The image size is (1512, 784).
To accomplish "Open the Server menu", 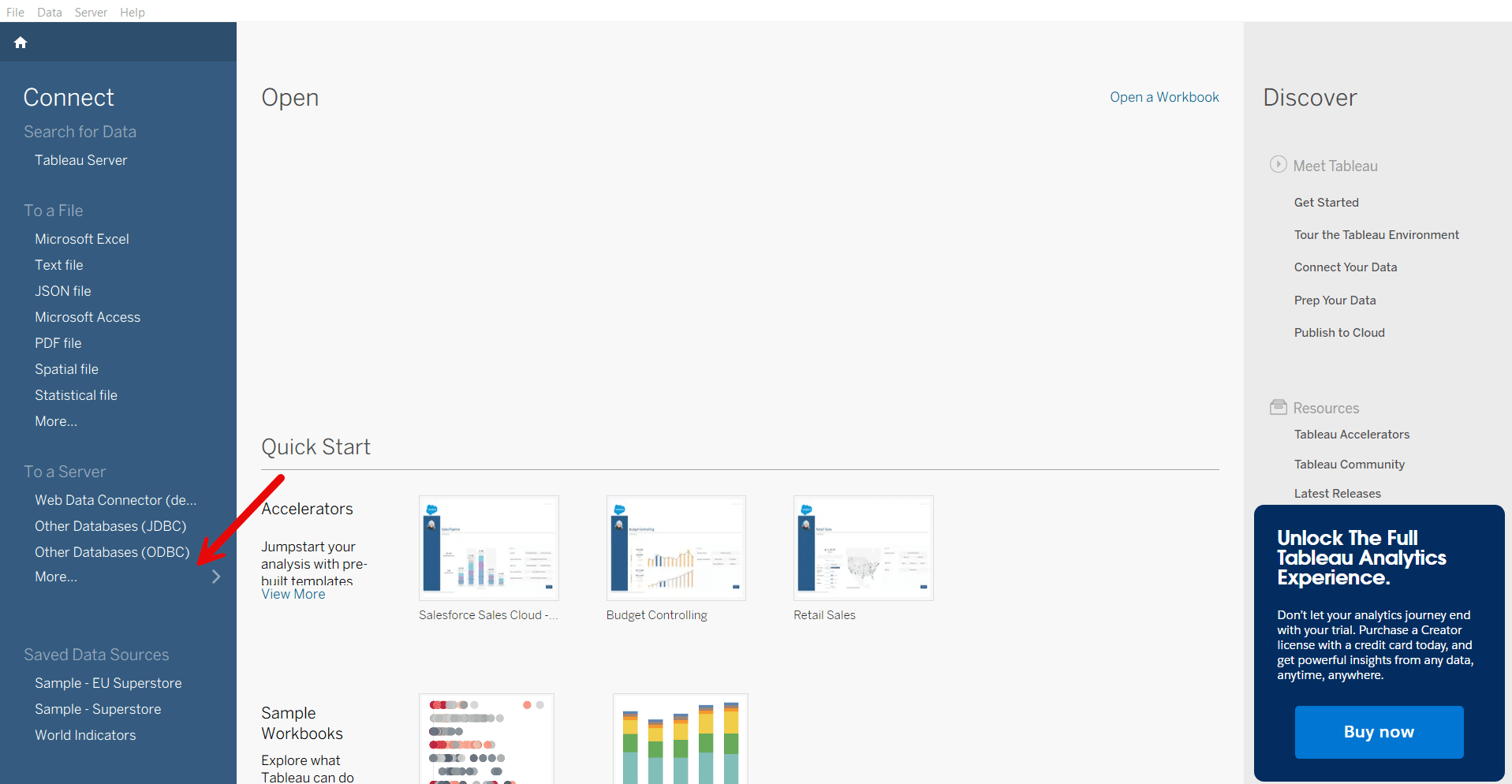I will 91,12.
